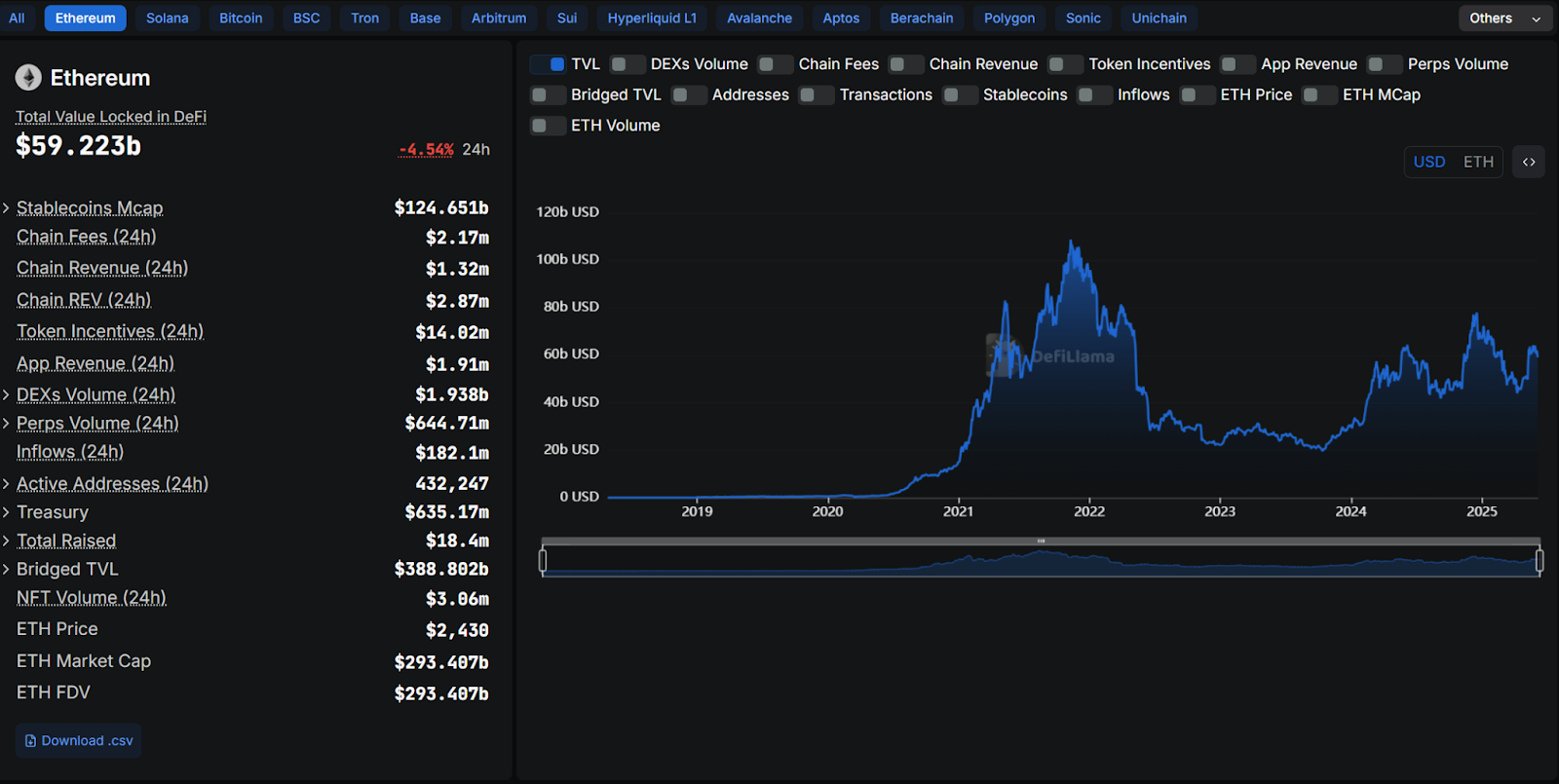
Task: Select the Berachain tab
Action: coord(922,19)
